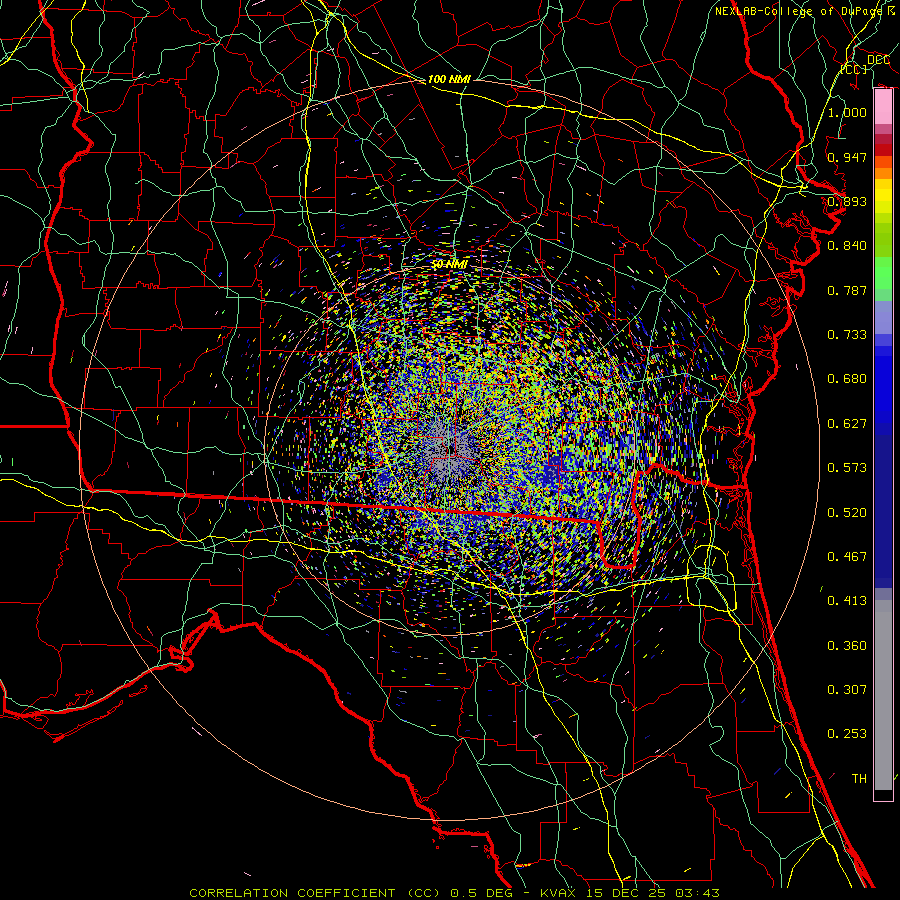
Task: Click the 0.627 legend value
Action: (847, 424)
